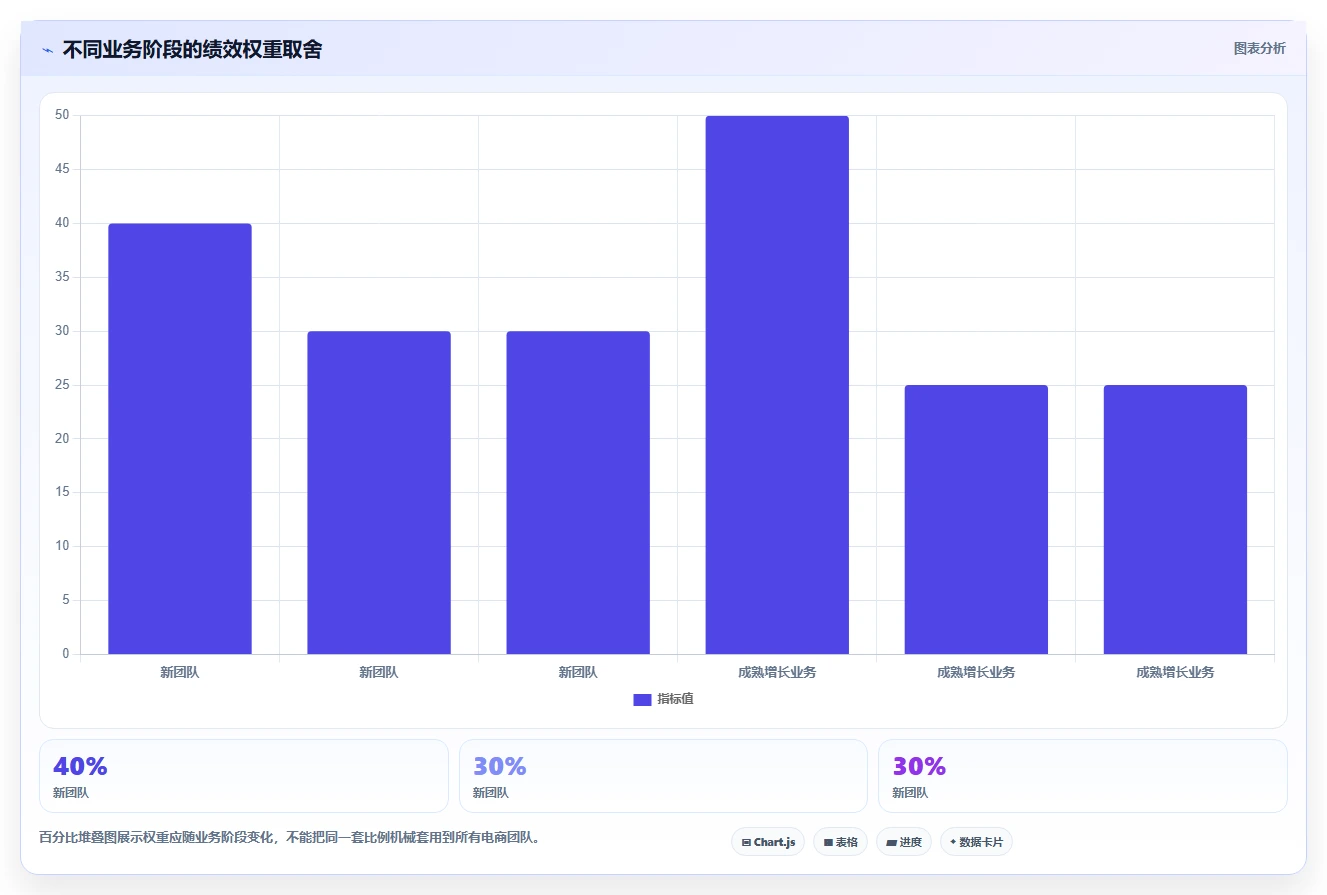Select the 表格 tag
Screen dimensions: 1327x895
tap(840, 842)
